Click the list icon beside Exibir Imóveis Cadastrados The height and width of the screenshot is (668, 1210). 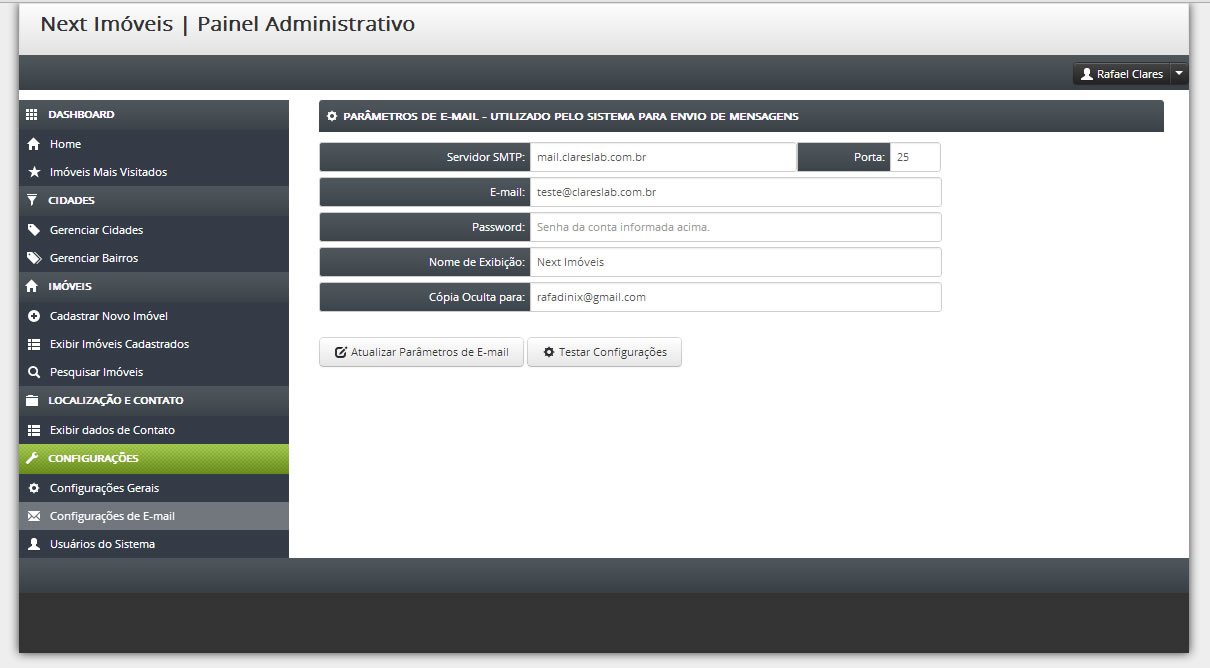click(33, 344)
